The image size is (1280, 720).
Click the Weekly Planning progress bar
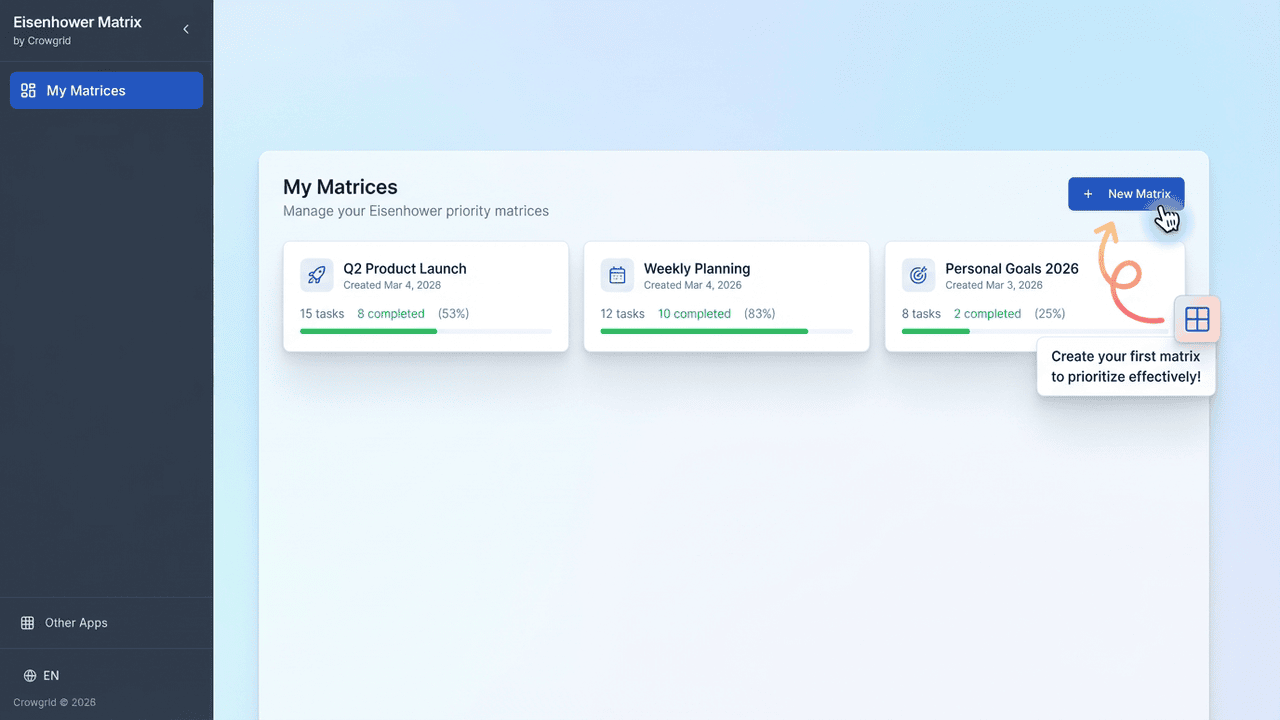(726, 331)
